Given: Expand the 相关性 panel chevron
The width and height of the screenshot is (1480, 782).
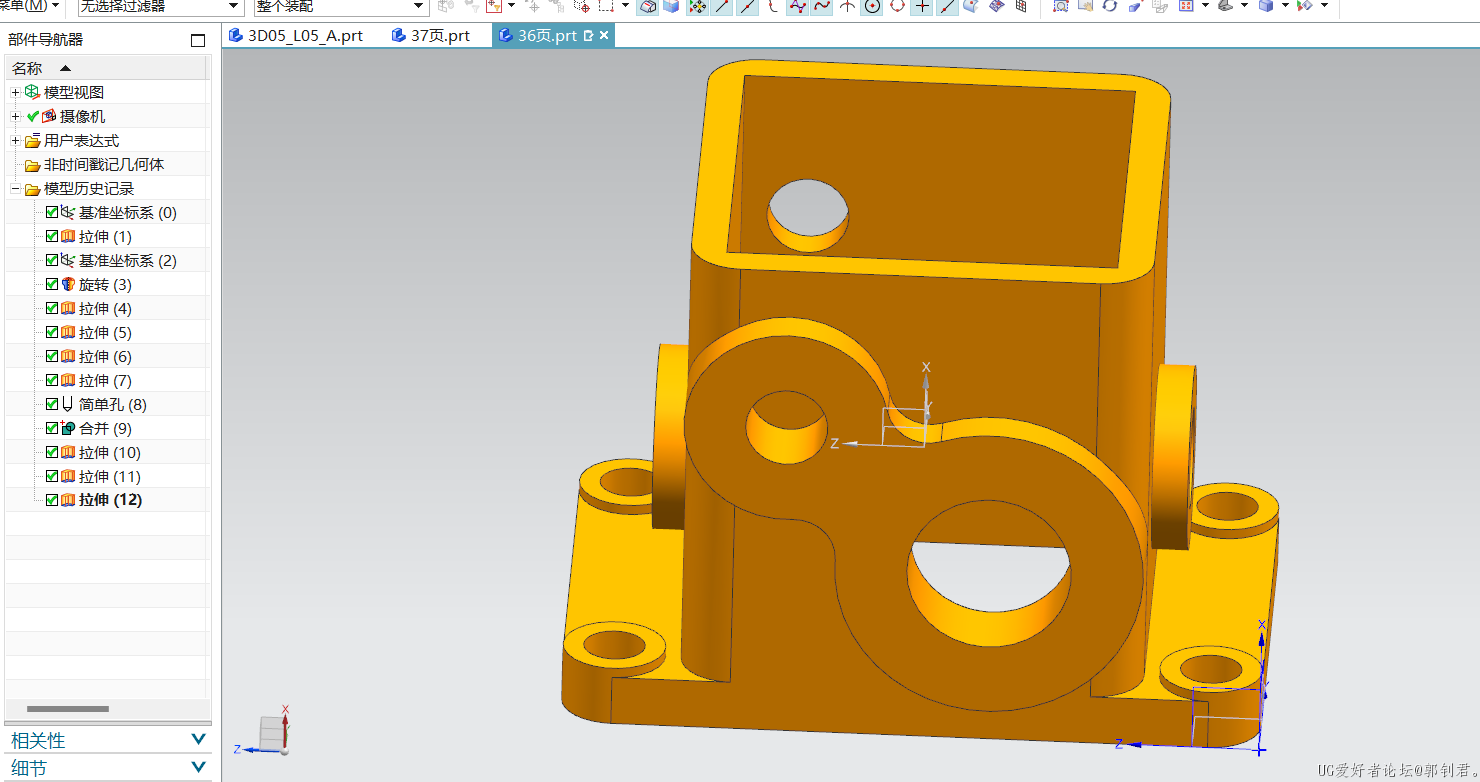Looking at the screenshot, I should 198,740.
